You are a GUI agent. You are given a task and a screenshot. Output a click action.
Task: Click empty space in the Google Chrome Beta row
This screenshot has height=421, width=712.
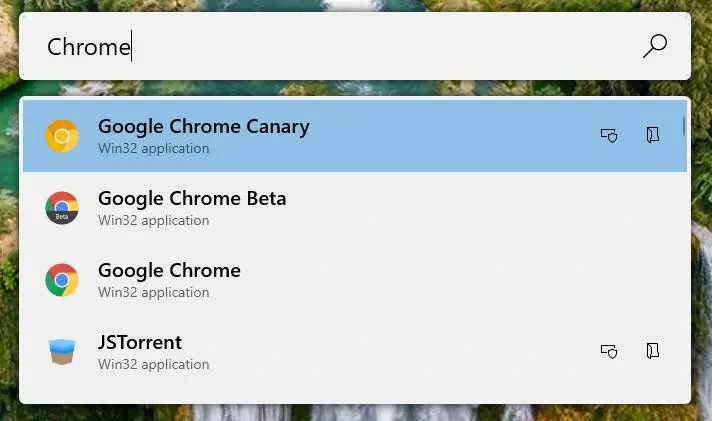click(450, 208)
